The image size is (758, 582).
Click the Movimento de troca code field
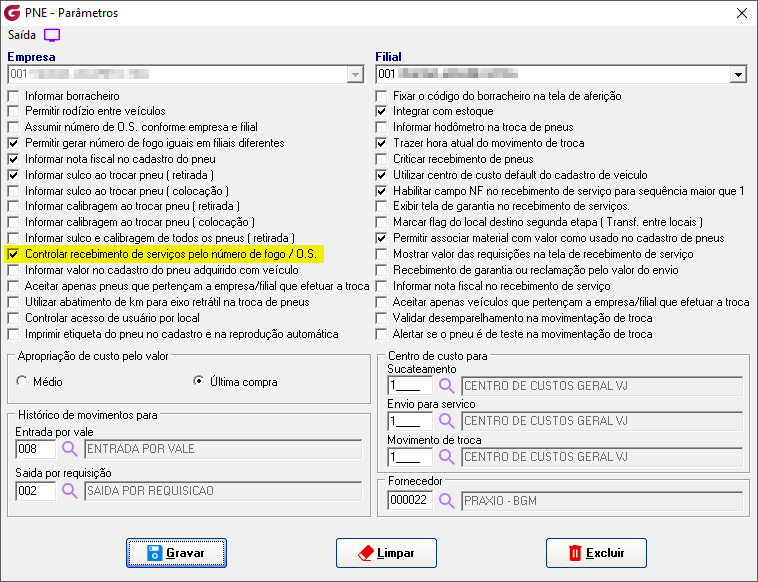click(x=410, y=457)
